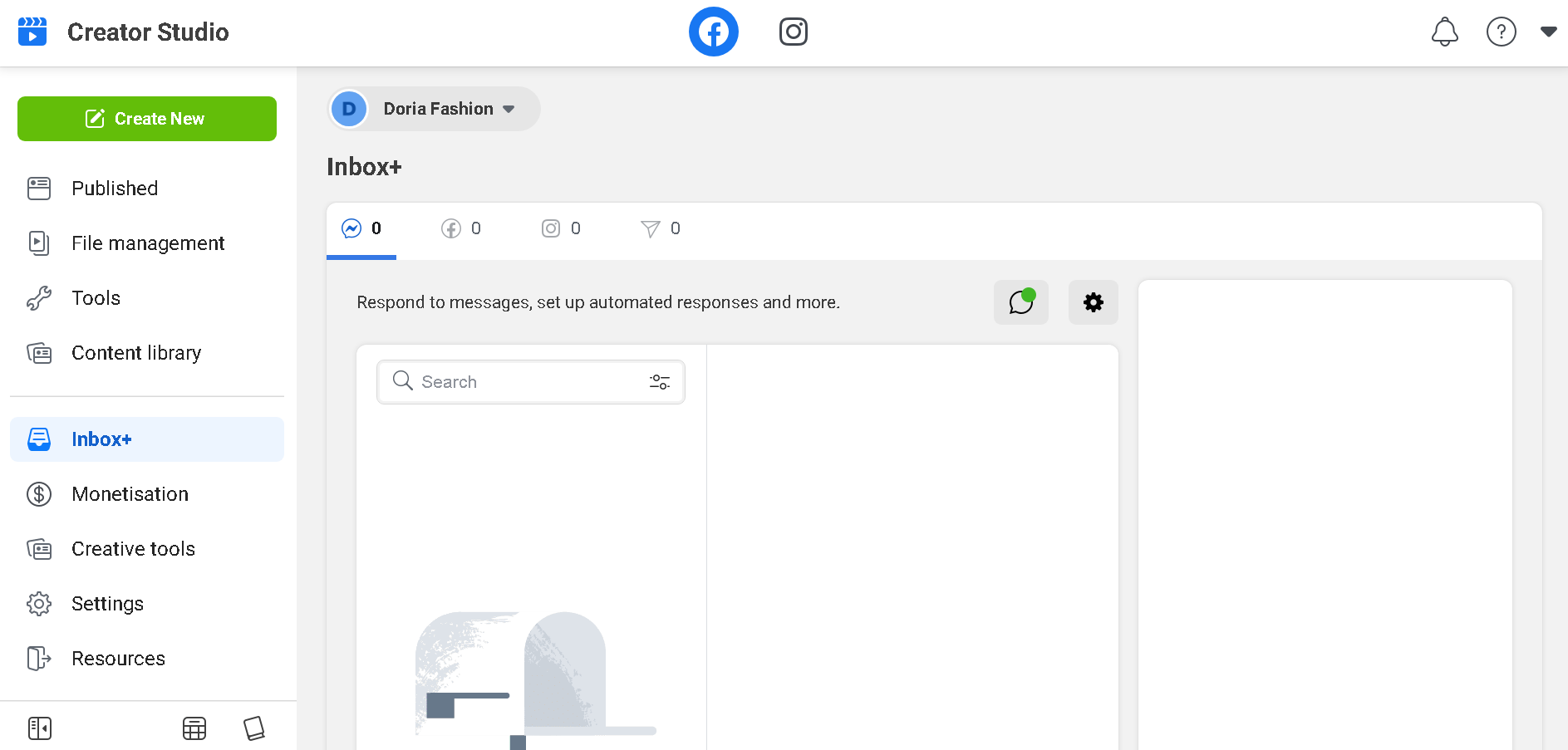1568x750 pixels.
Task: Open inbox settings with the gear button
Action: [1094, 302]
